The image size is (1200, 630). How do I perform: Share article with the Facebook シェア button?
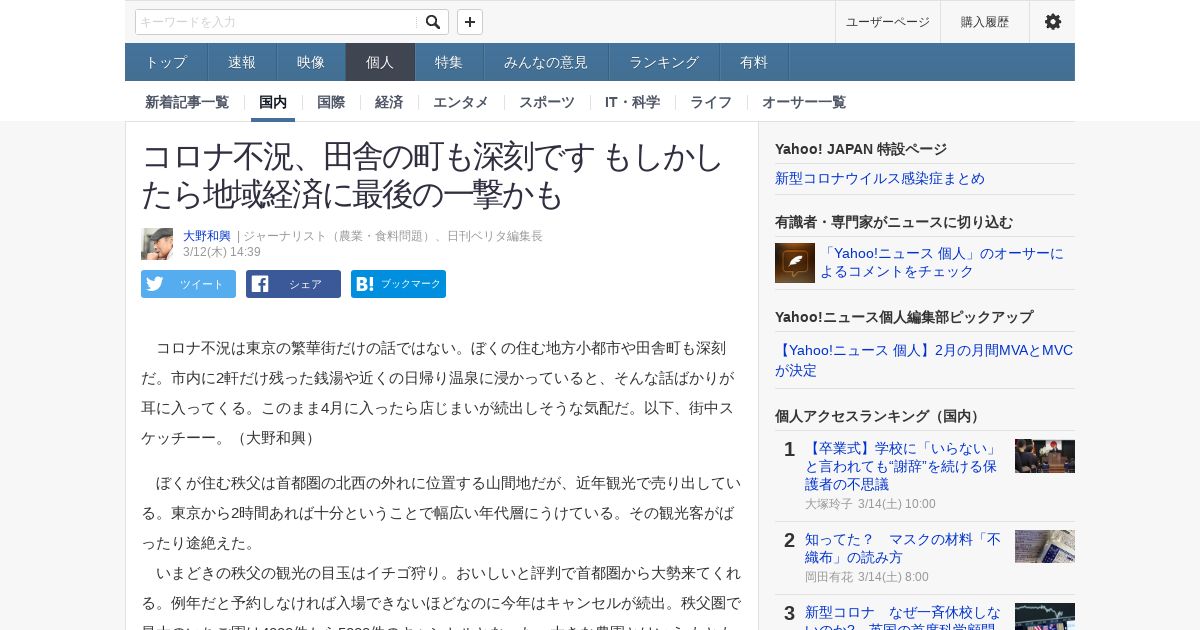293,284
